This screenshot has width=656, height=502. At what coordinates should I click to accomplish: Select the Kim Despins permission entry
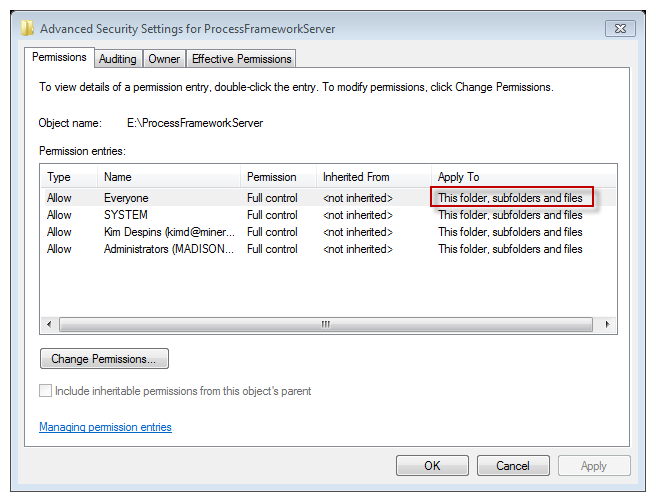tap(328, 232)
